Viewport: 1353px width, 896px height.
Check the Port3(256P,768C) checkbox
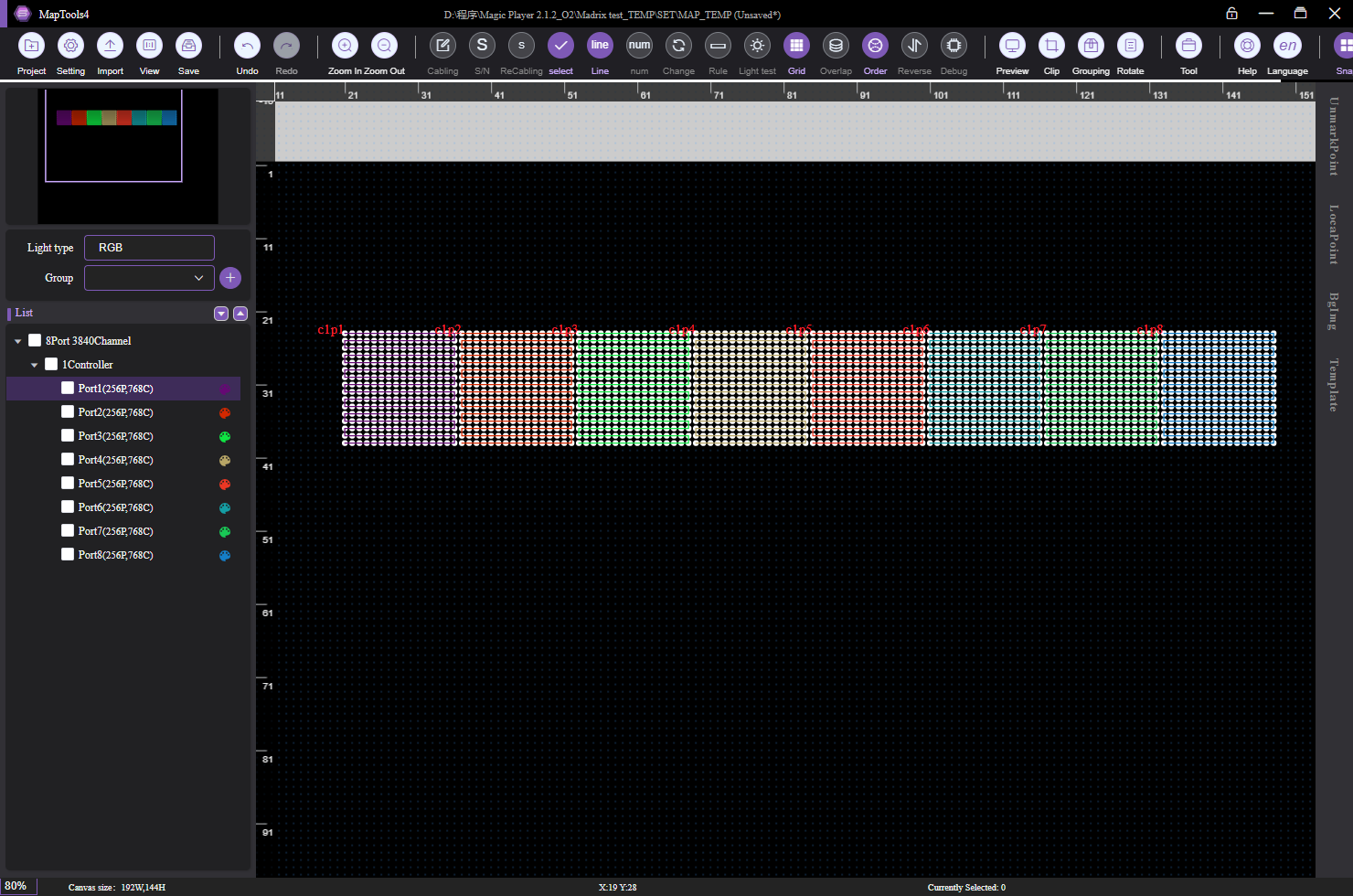click(x=68, y=436)
